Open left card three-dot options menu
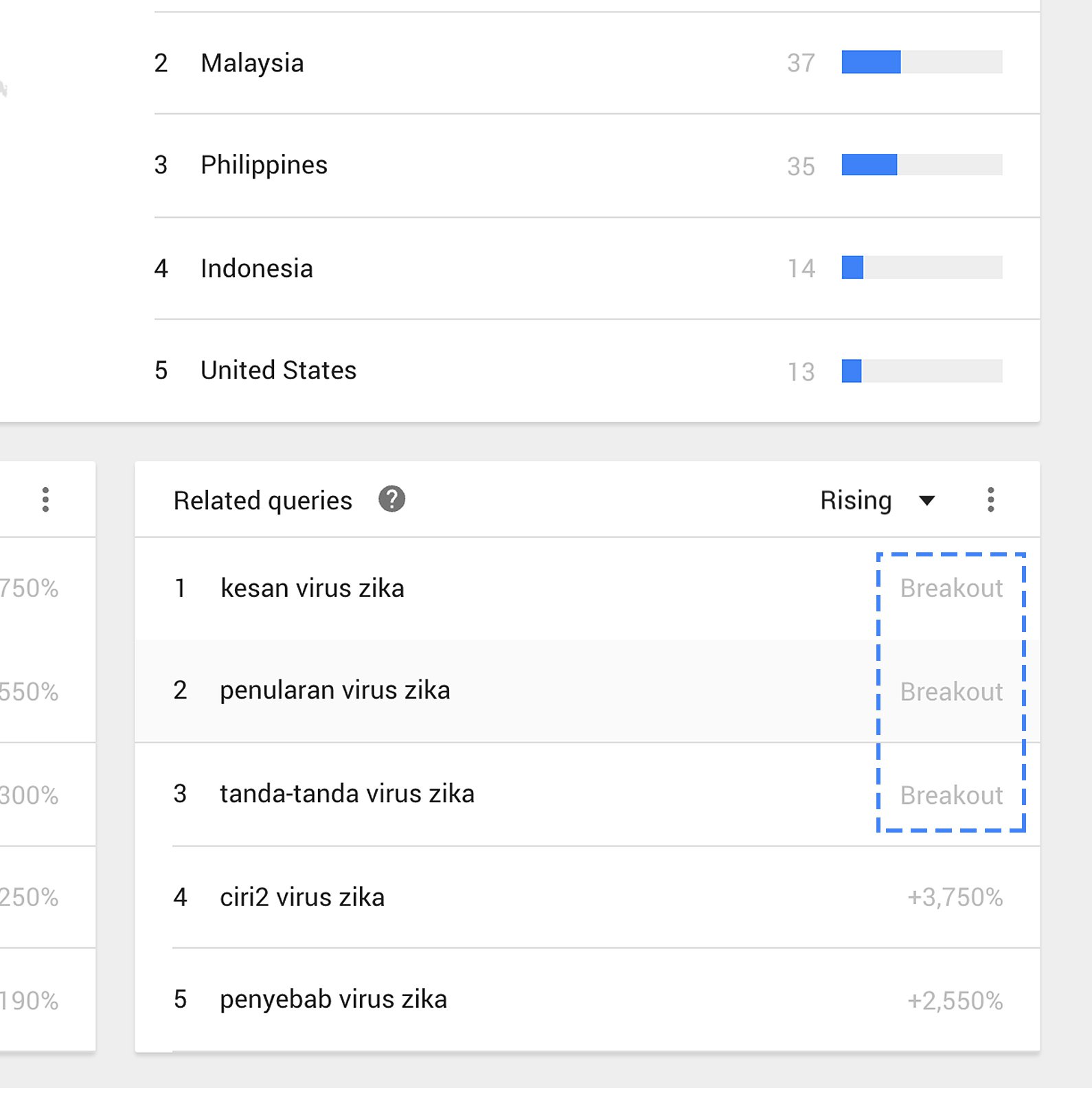The width and height of the screenshot is (1092, 1095). (x=45, y=499)
